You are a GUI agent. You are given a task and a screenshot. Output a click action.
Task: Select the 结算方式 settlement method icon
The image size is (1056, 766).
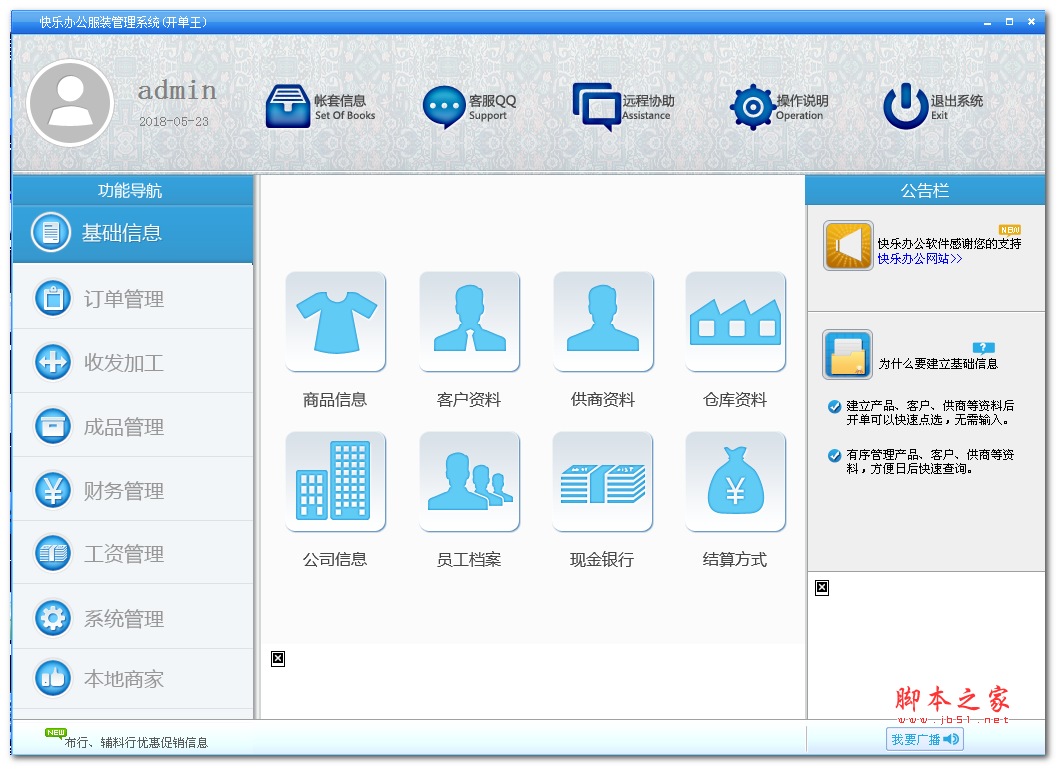pos(735,482)
